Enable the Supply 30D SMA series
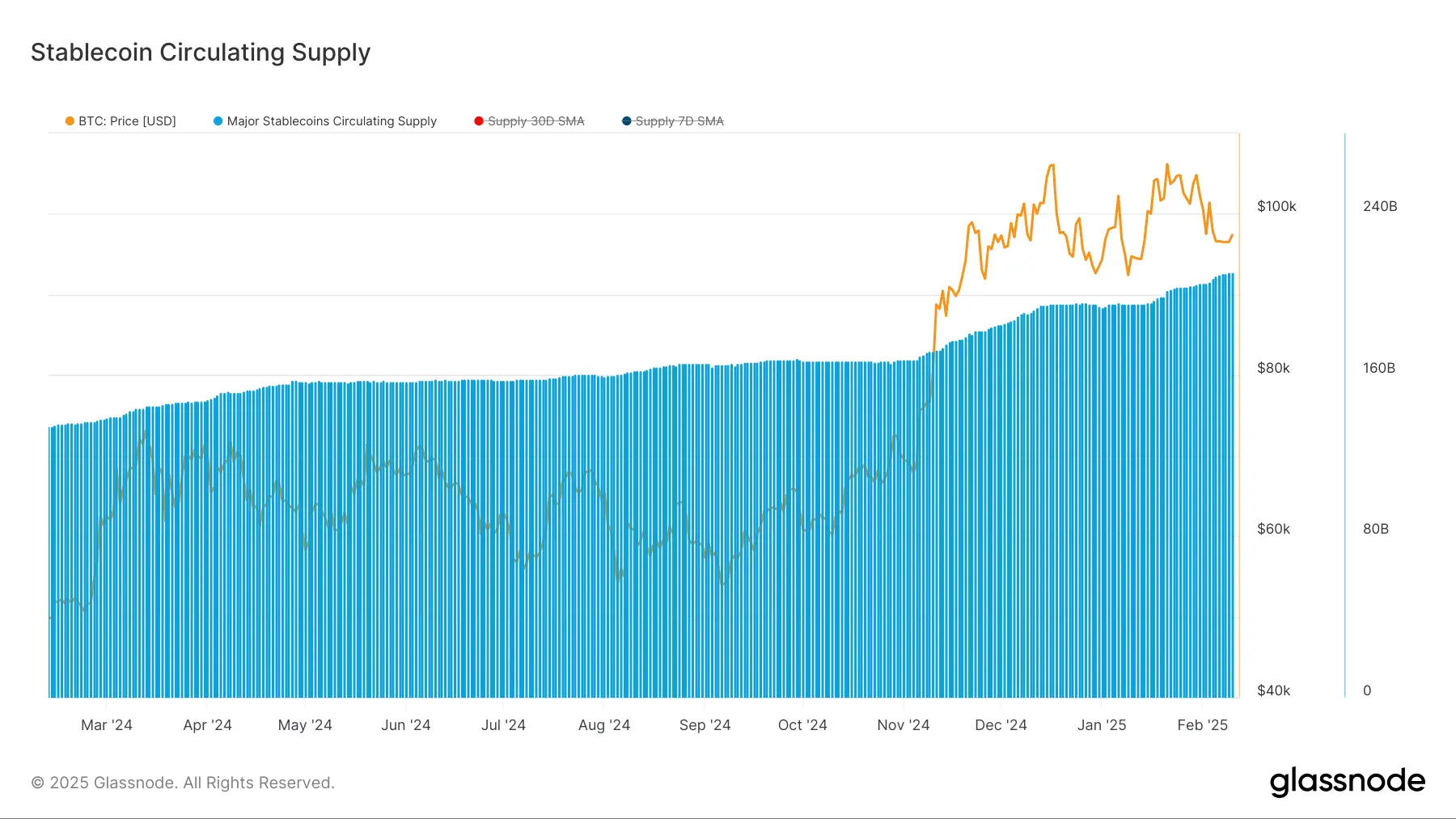 click(x=535, y=121)
